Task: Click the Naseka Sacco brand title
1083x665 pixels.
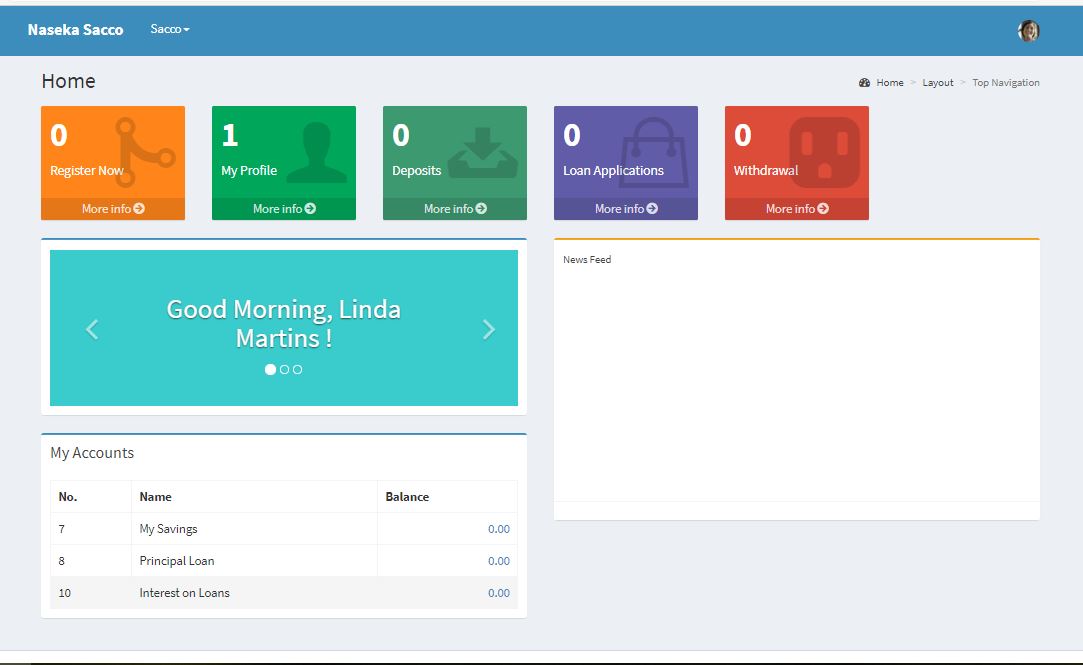Action: 75,30
